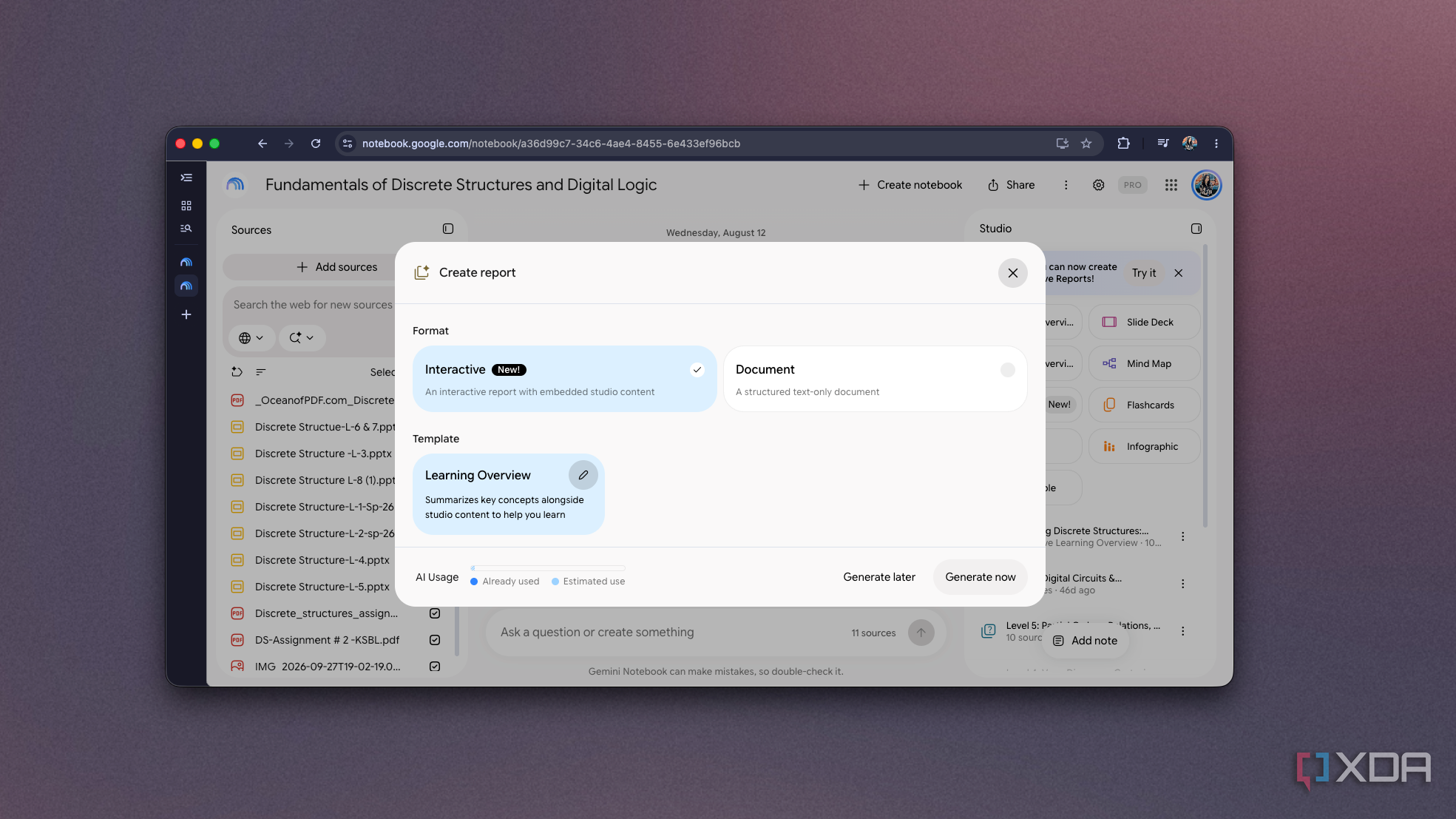The height and width of the screenshot is (819, 1456).
Task: Click the NotebookLM logo
Action: tap(235, 185)
